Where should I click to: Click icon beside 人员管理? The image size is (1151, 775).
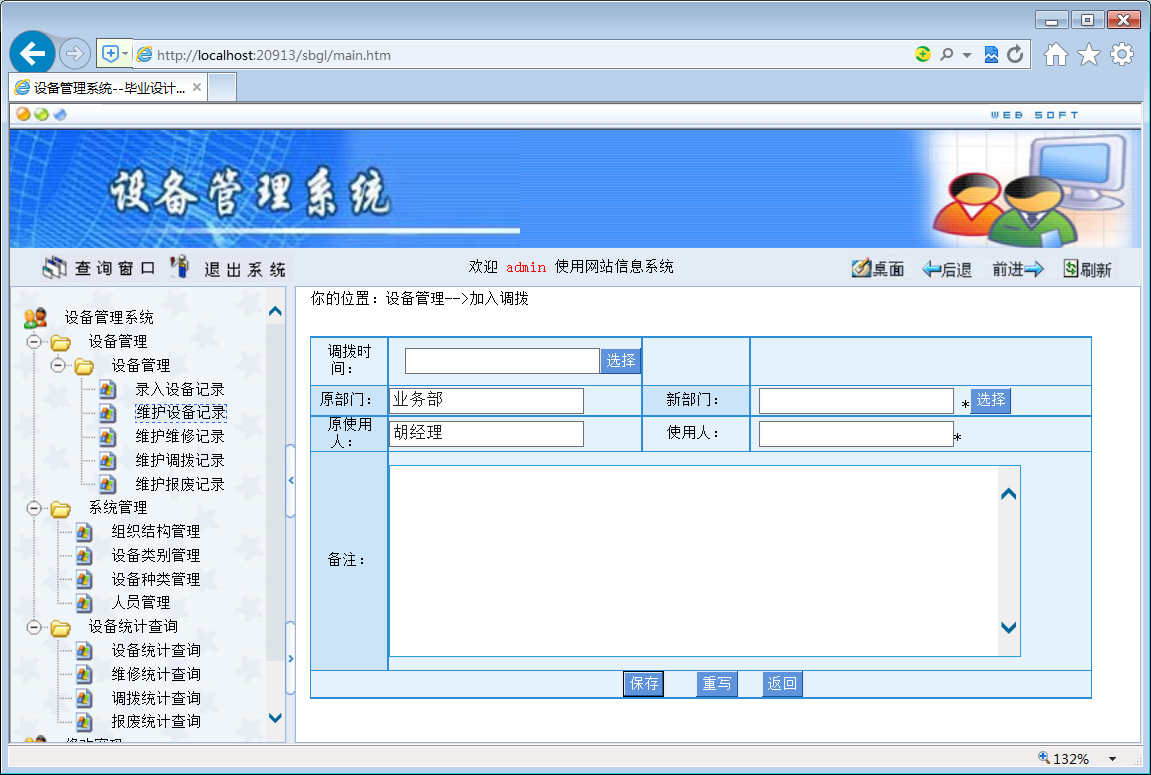pos(84,603)
